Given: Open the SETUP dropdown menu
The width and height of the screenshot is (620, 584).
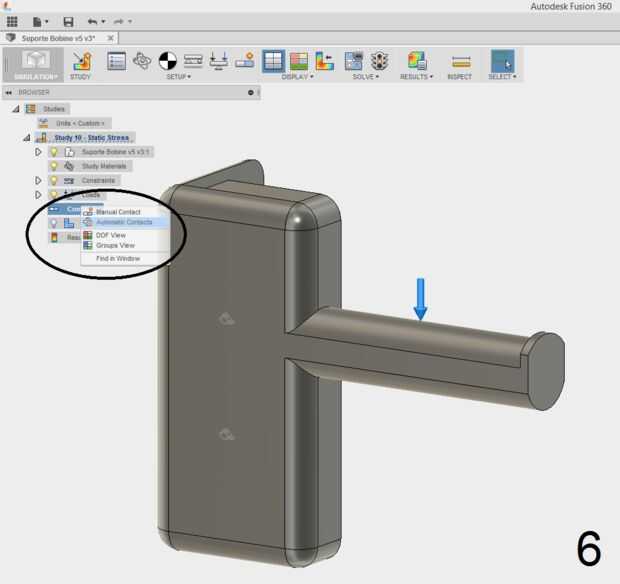Looking at the screenshot, I should 178,77.
